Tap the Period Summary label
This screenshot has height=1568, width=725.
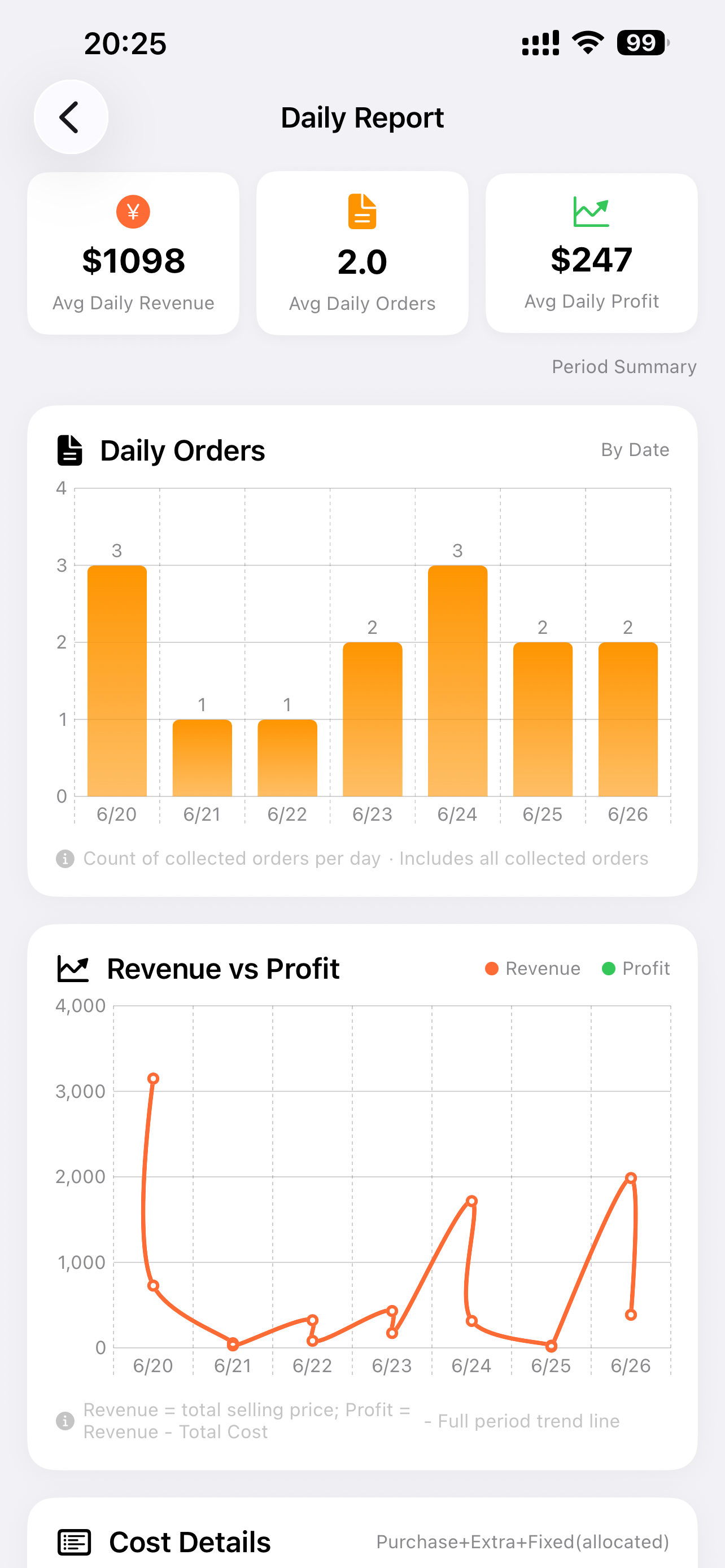click(x=624, y=366)
